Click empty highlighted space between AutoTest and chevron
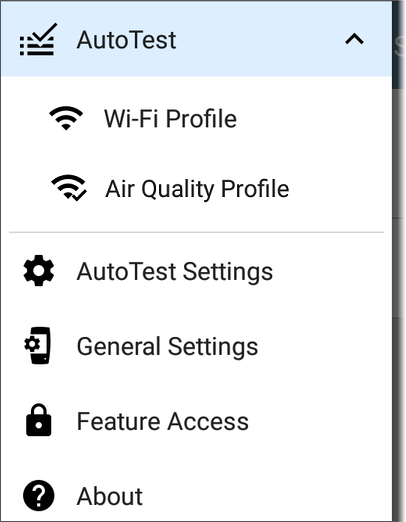The width and height of the screenshot is (406, 522). pos(260,40)
